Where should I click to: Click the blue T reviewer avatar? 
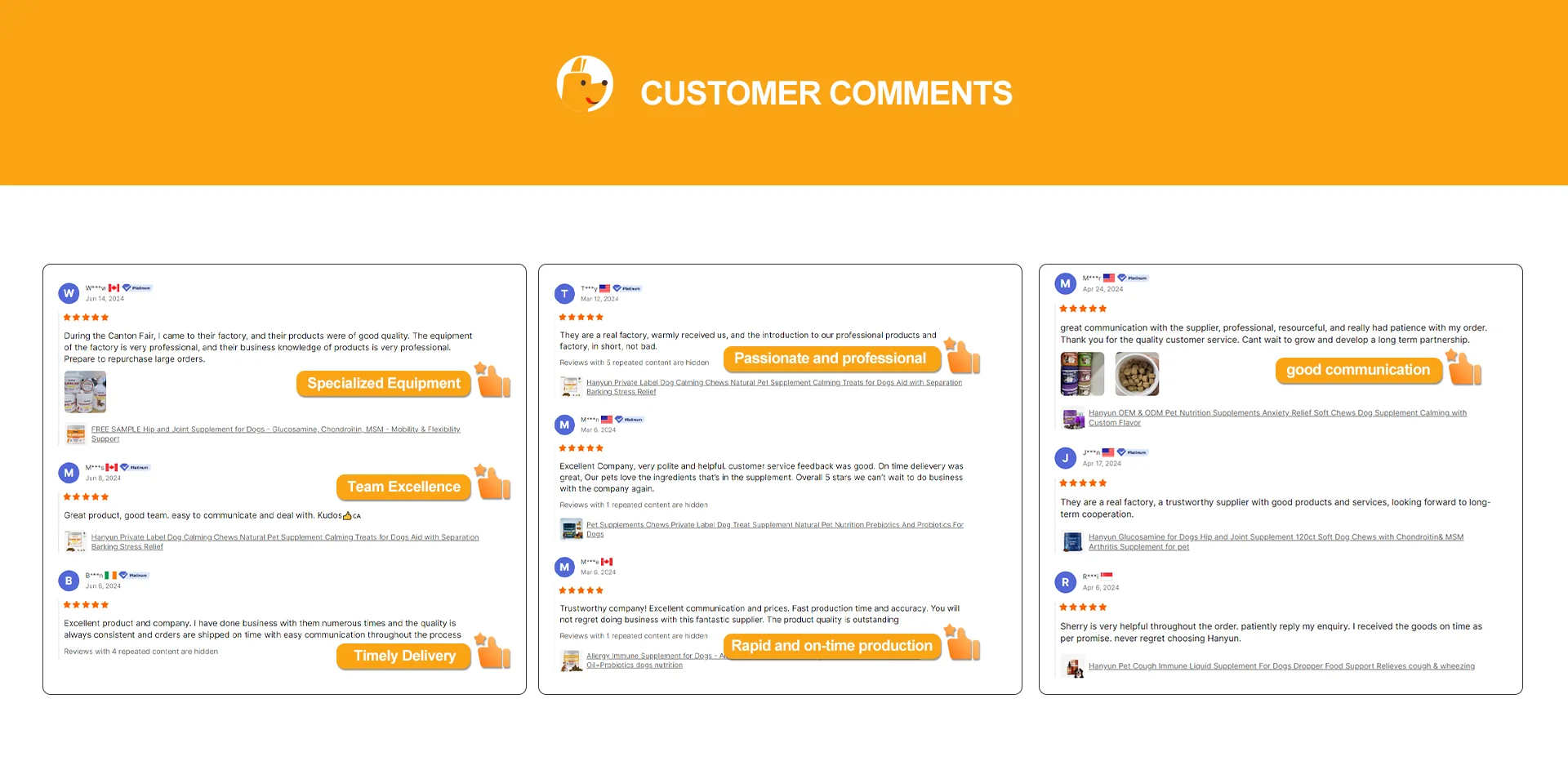click(564, 294)
